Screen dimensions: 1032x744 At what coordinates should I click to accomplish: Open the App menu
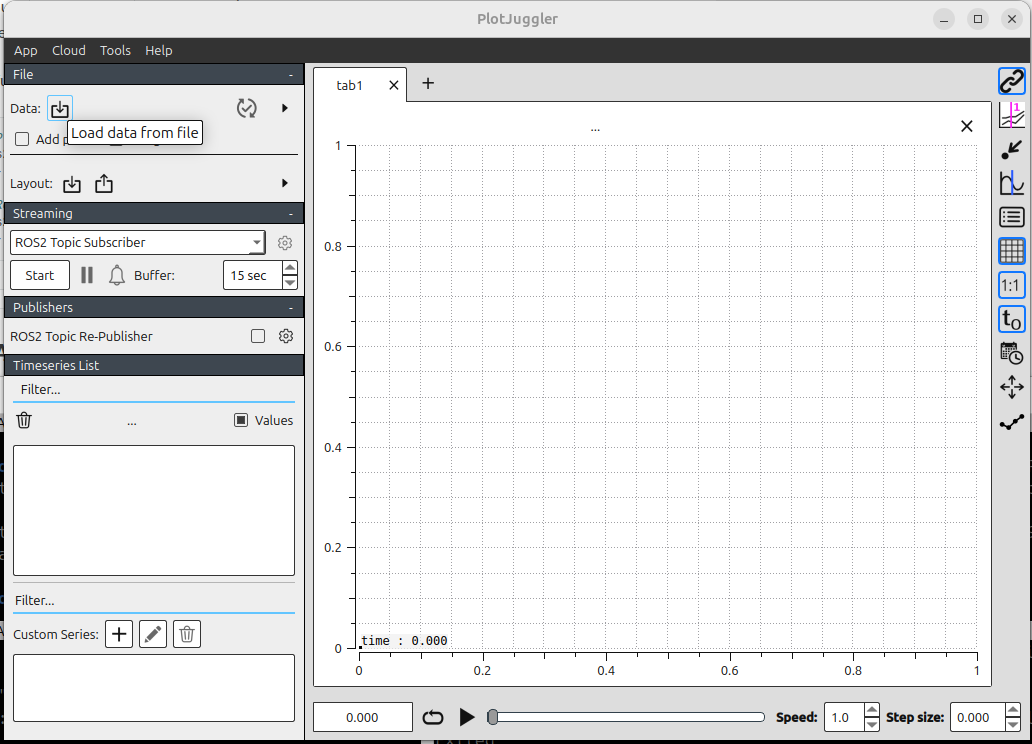pyautogui.click(x=26, y=51)
